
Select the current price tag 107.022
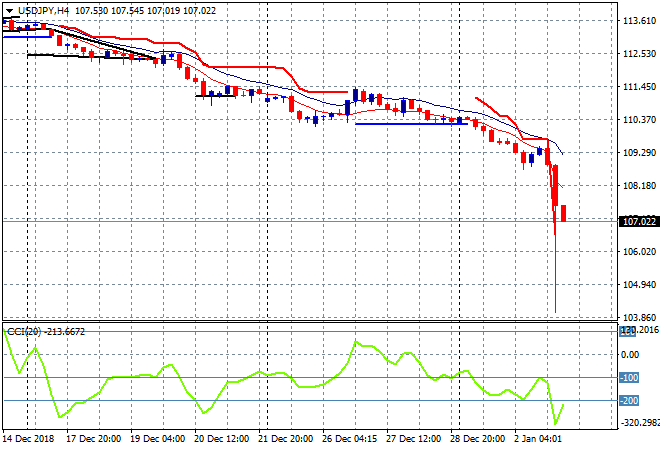pyautogui.click(x=639, y=221)
